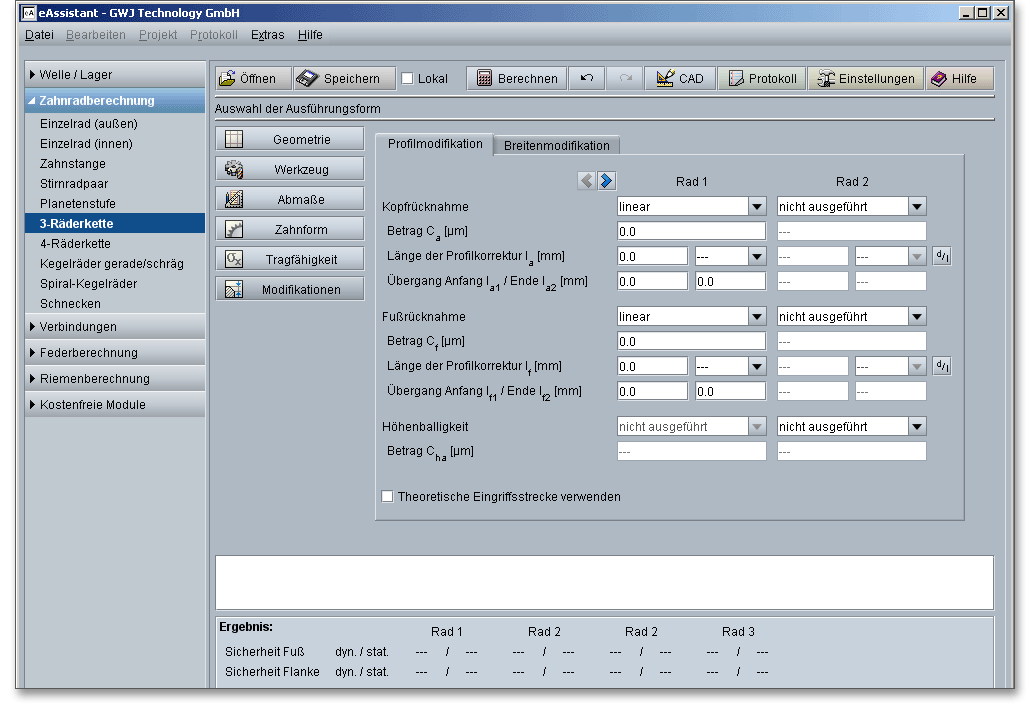The width and height of the screenshot is (1030, 704).
Task: Click the Betrag Ca input field for Rad 1
Action: pyautogui.click(x=691, y=231)
